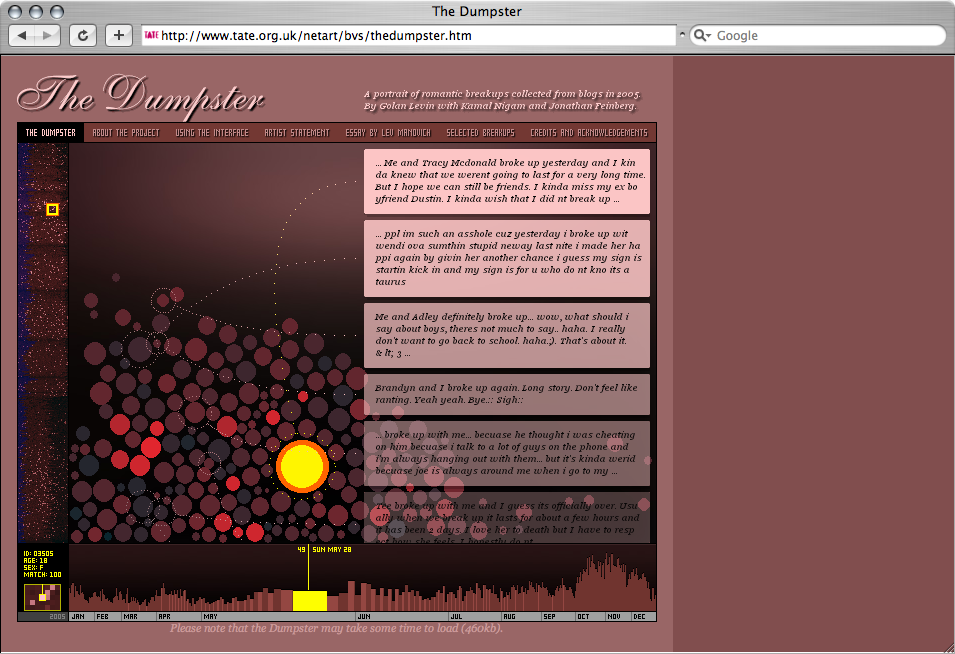This screenshot has width=955, height=654.
Task: Select the JAN month label on the timeline
Action: pyautogui.click(x=78, y=616)
